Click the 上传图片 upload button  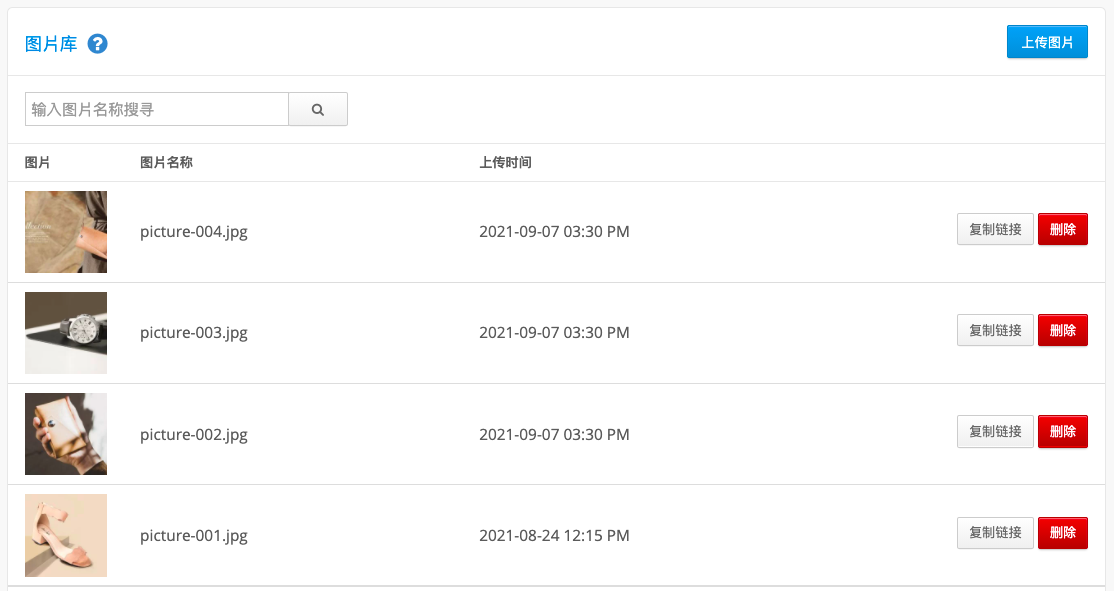tap(1047, 42)
